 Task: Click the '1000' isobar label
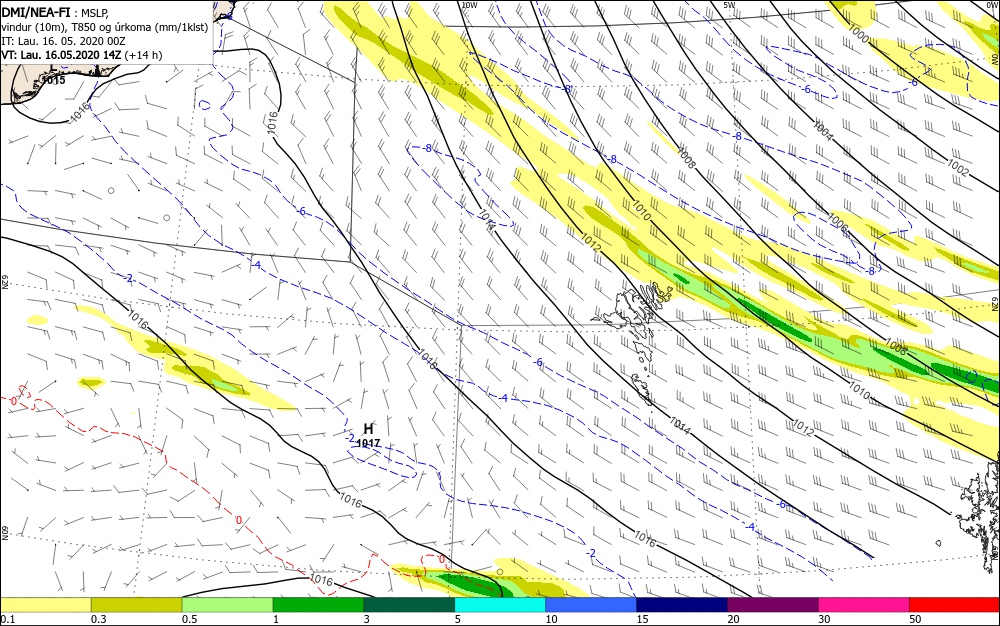[x=858, y=33]
